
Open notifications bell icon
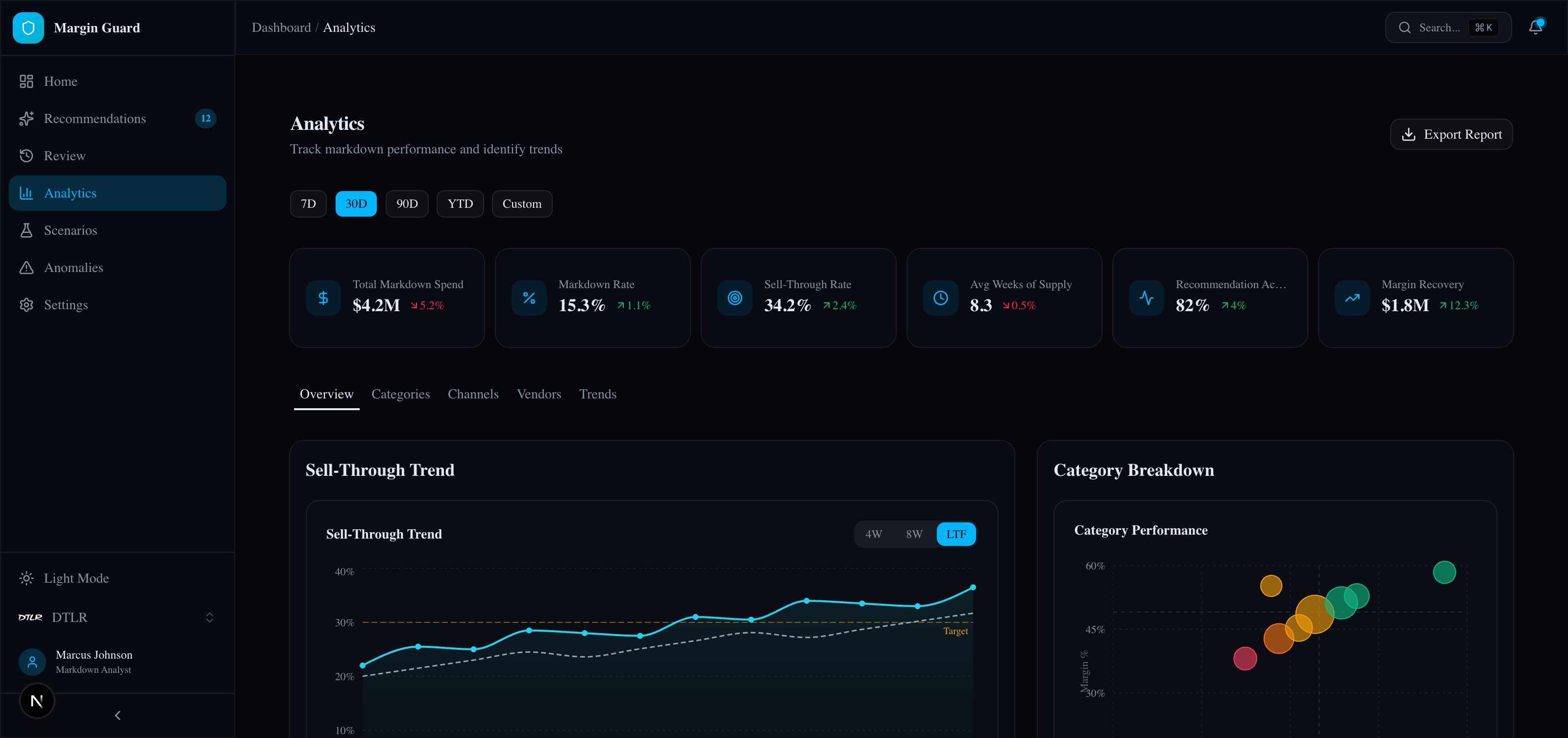click(x=1536, y=27)
